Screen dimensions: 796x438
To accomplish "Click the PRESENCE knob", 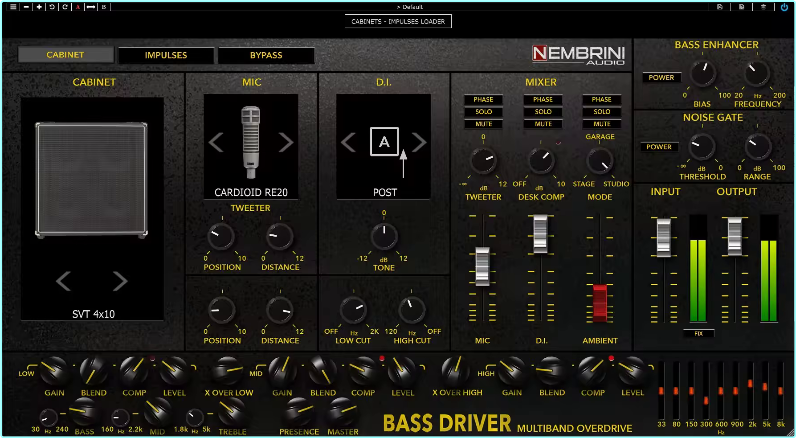I will (298, 412).
